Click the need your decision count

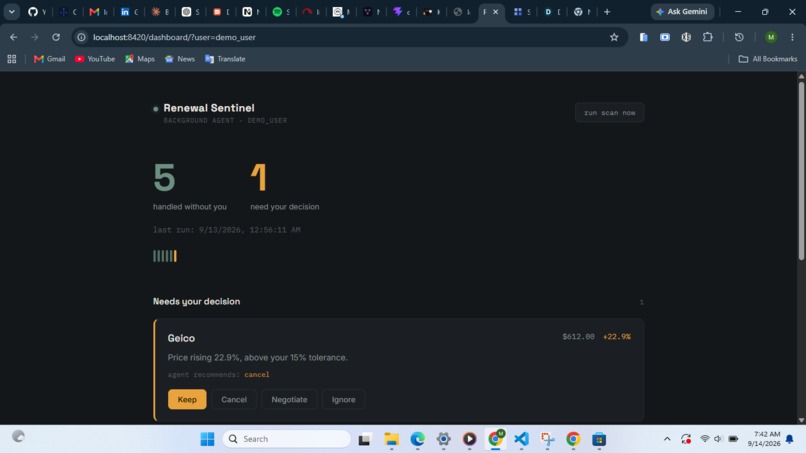259,177
